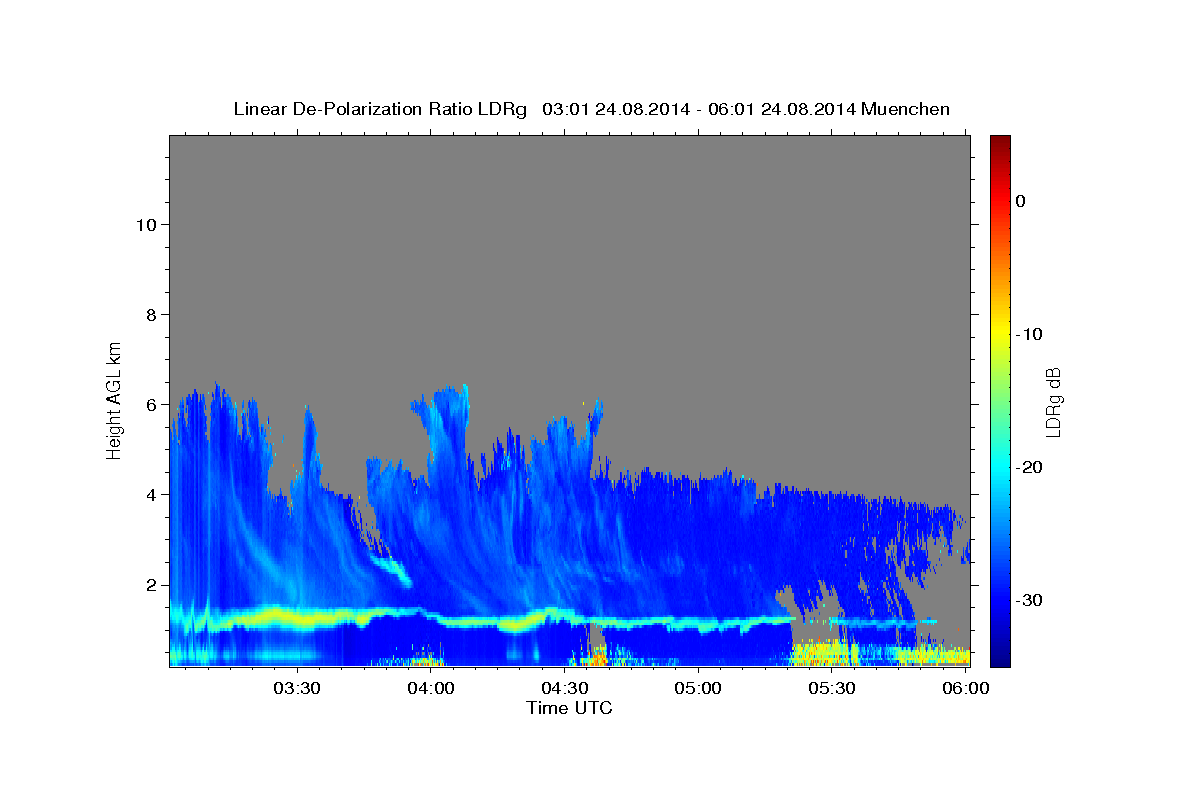Screen dimensions: 1200x800
Task: Click the 03:30 time tick label
Action: tap(297, 688)
